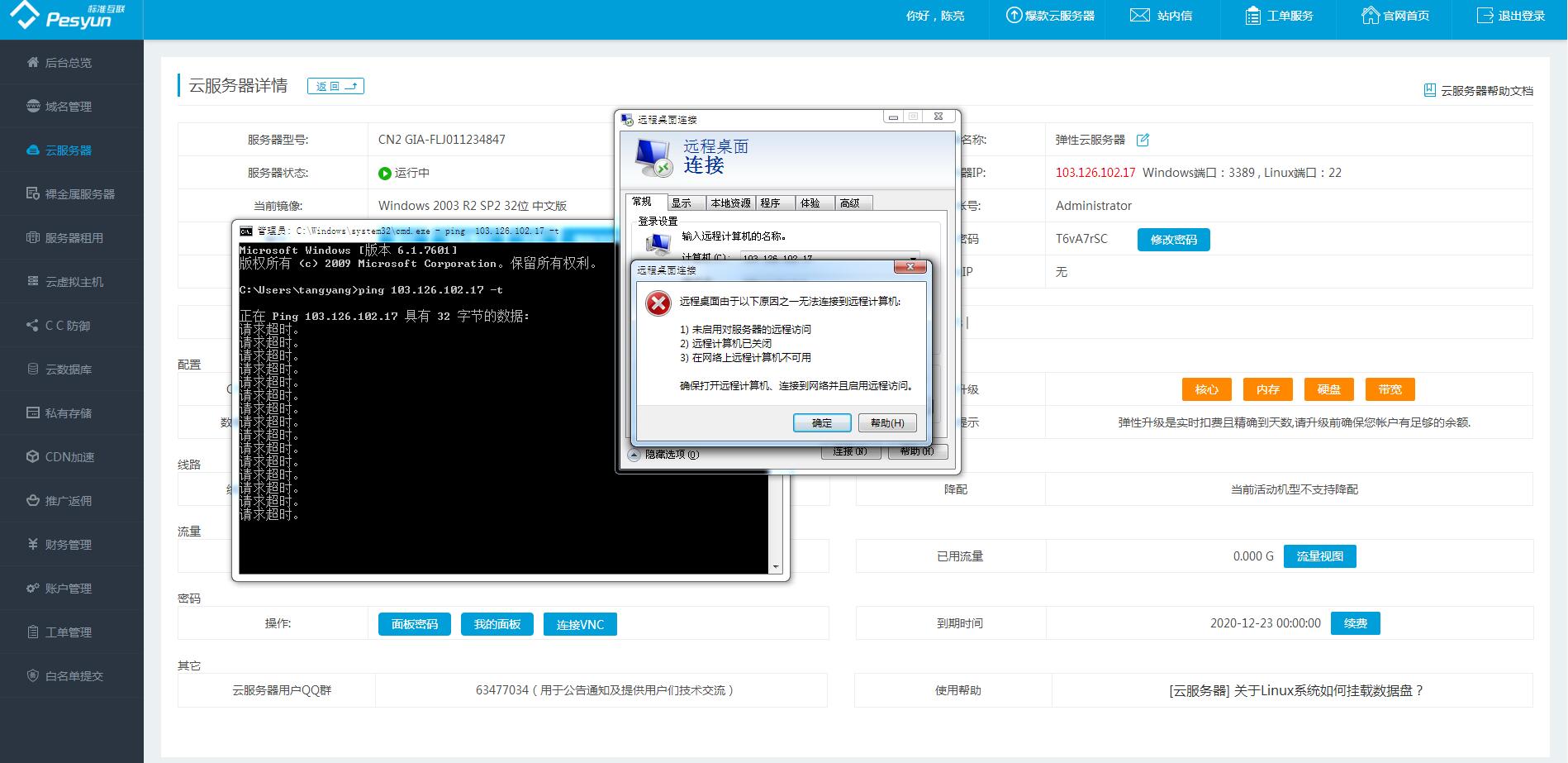Open the Linux data disk mounting help link
The image size is (1568, 763).
1296,691
